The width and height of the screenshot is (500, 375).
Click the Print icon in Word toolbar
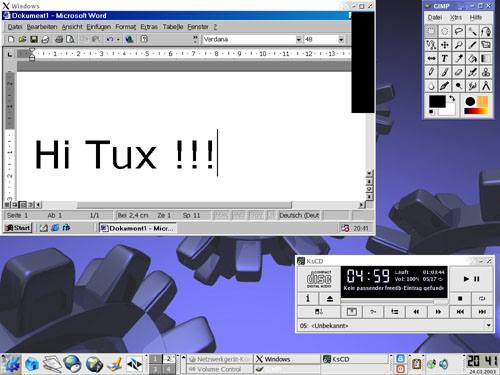click(59, 39)
